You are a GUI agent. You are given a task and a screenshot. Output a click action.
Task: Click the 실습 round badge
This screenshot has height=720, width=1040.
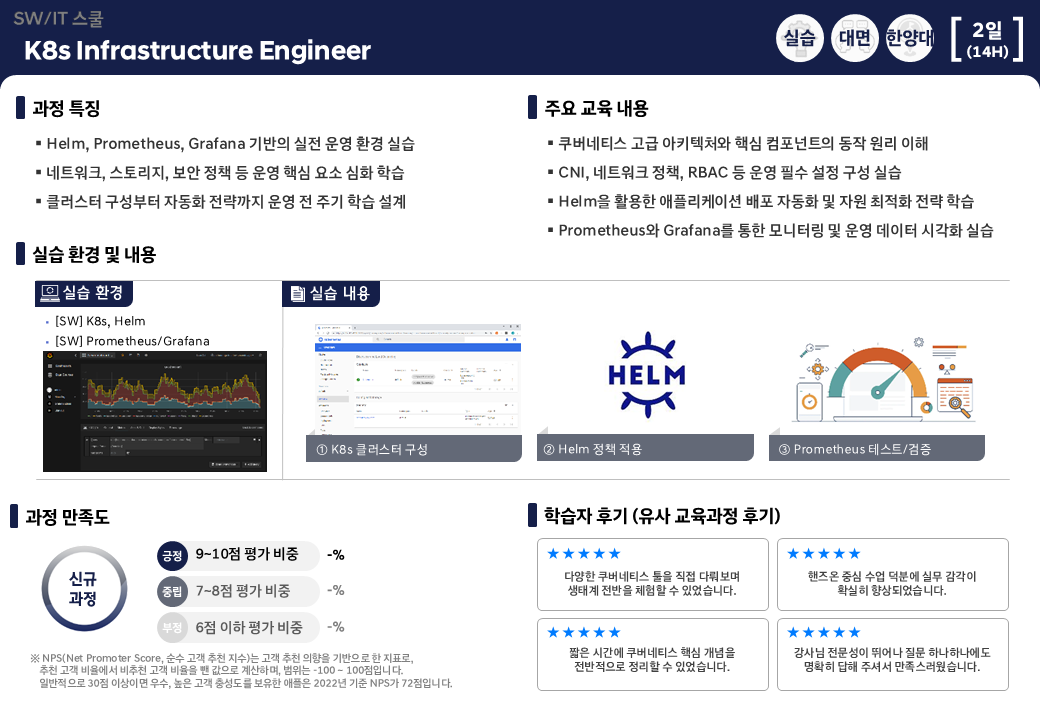tap(799, 38)
